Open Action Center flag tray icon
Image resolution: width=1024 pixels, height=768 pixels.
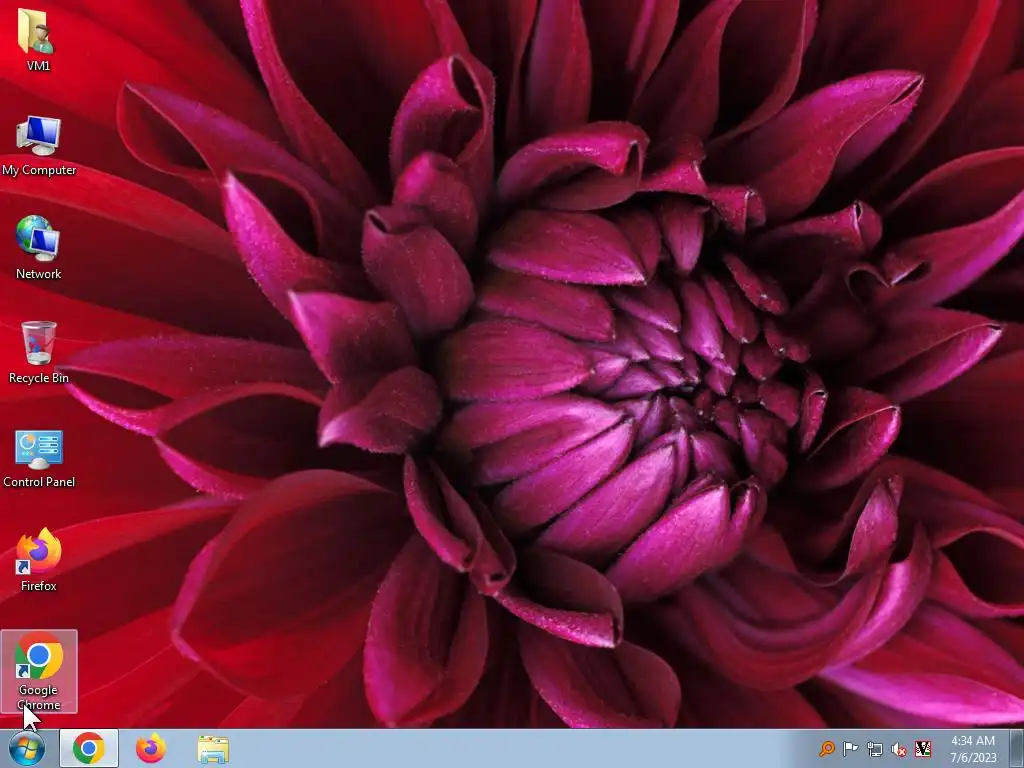point(850,749)
